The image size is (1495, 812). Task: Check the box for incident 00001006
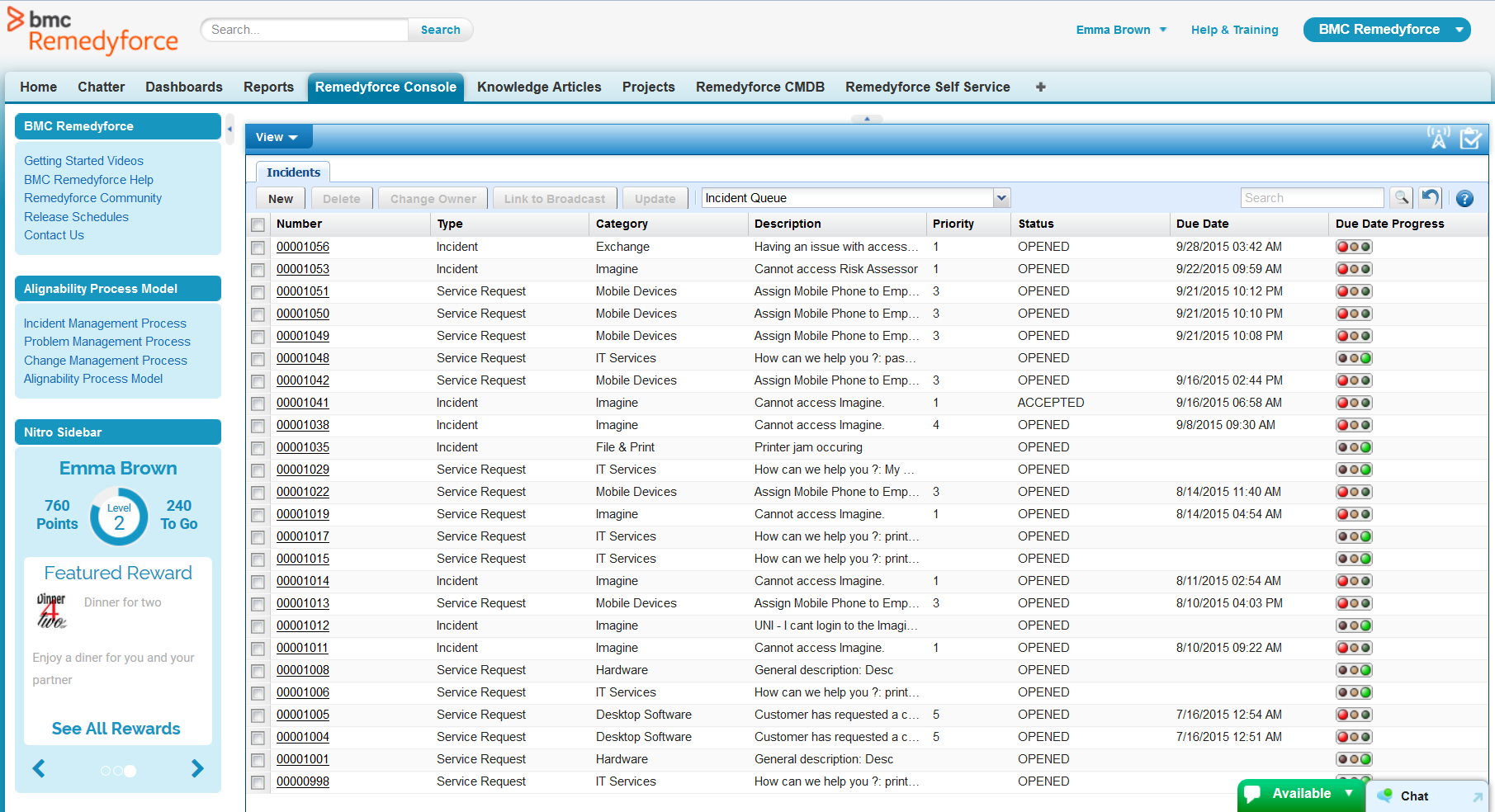pyautogui.click(x=258, y=693)
